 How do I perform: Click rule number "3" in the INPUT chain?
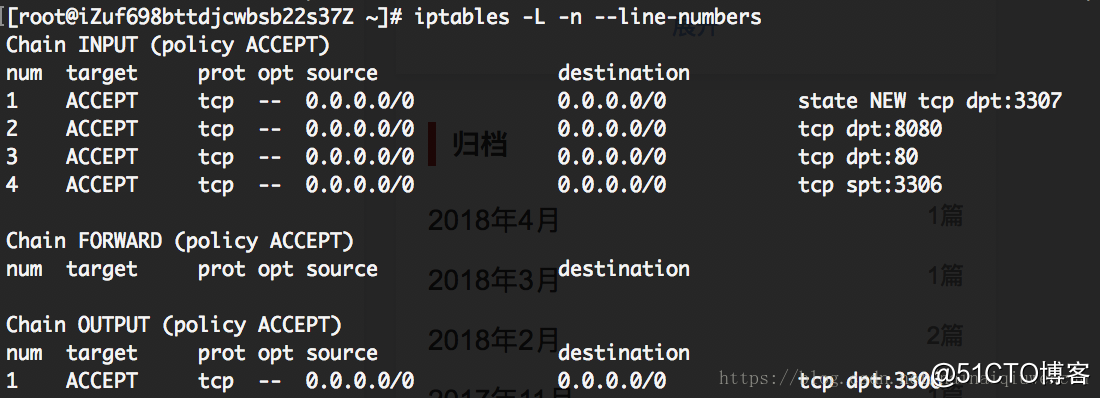click(x=12, y=157)
